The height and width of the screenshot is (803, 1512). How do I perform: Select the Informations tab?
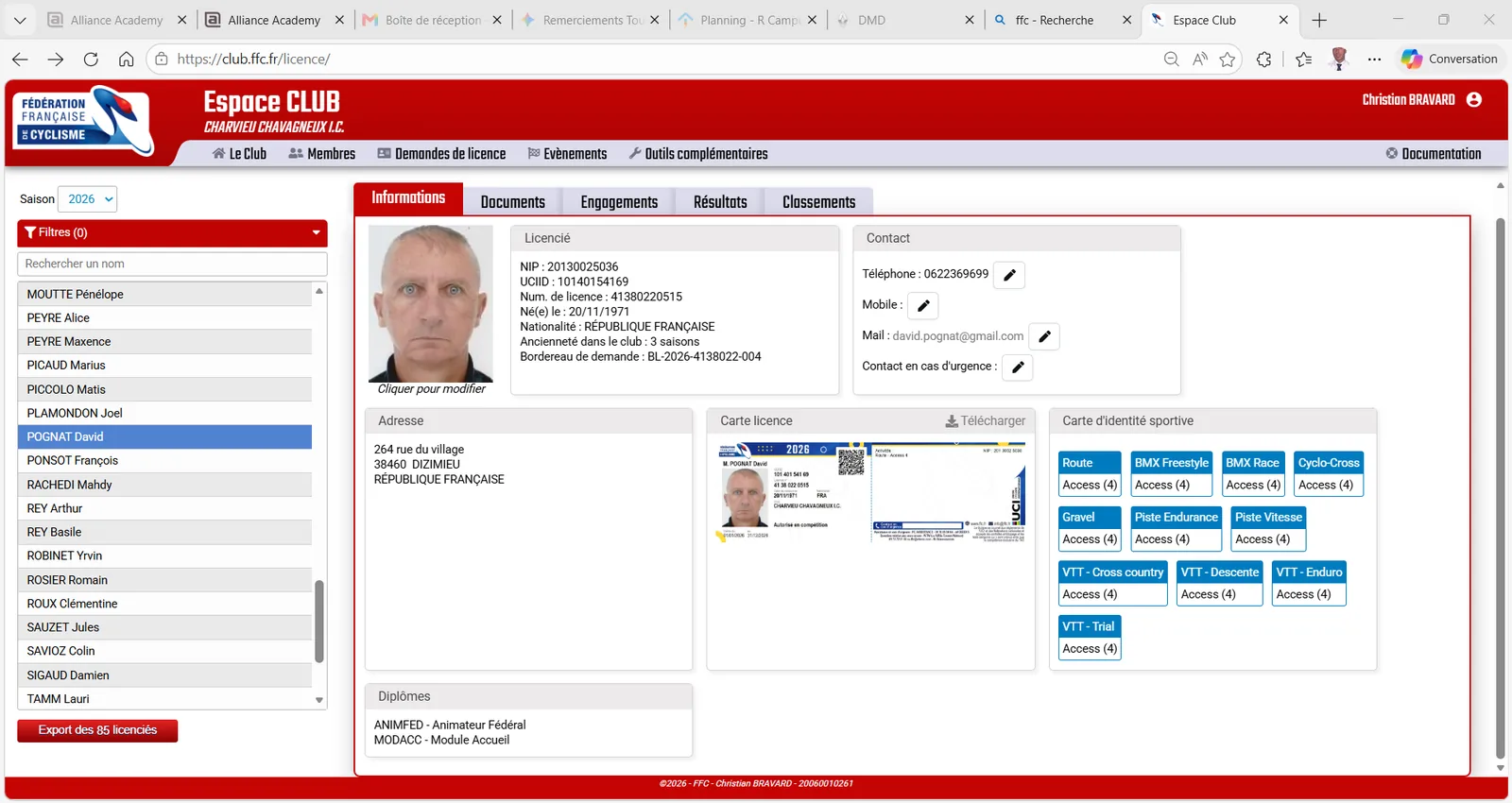(x=408, y=197)
